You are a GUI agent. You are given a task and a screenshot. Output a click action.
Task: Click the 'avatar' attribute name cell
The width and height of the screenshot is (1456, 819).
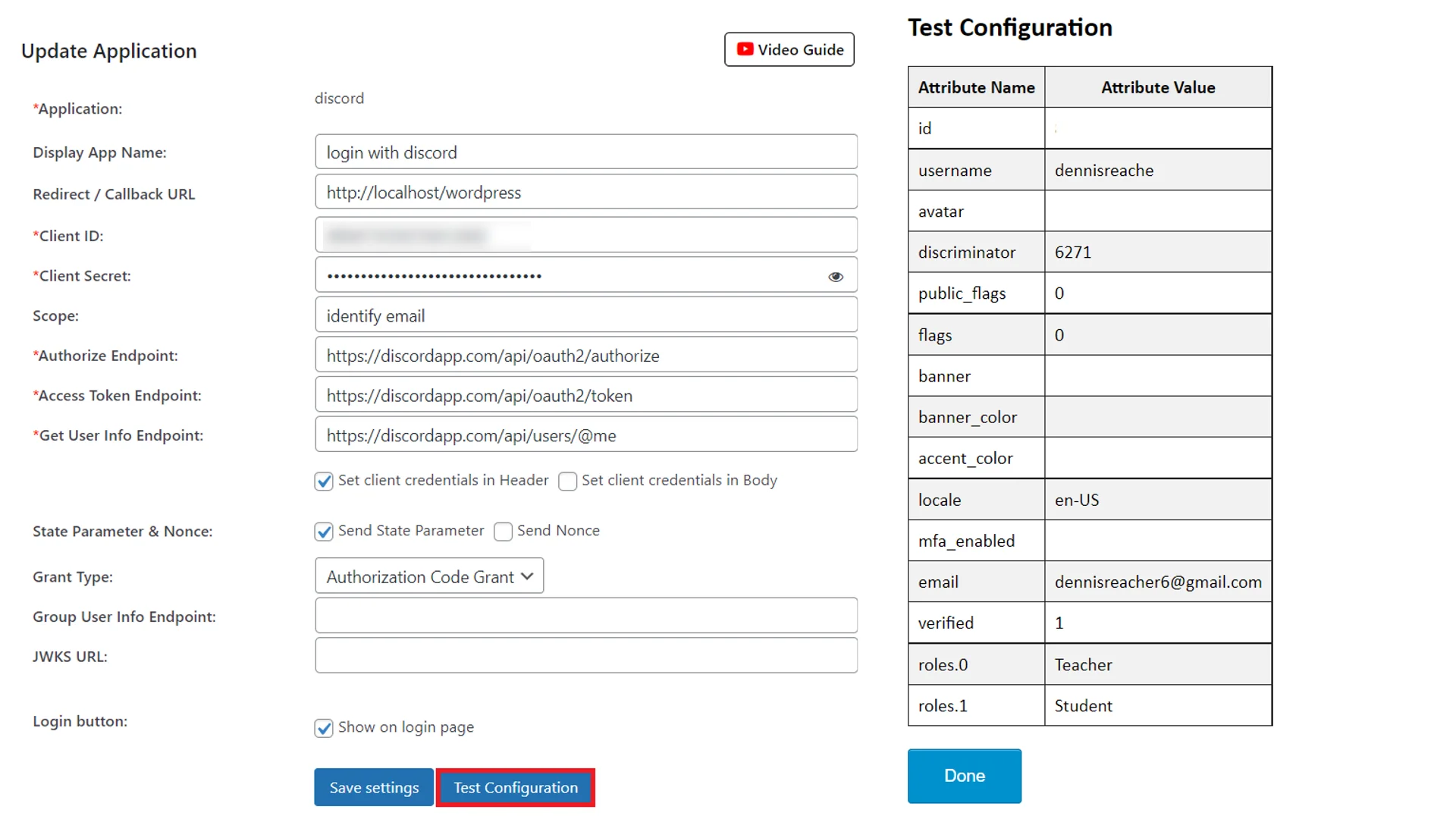pos(976,212)
